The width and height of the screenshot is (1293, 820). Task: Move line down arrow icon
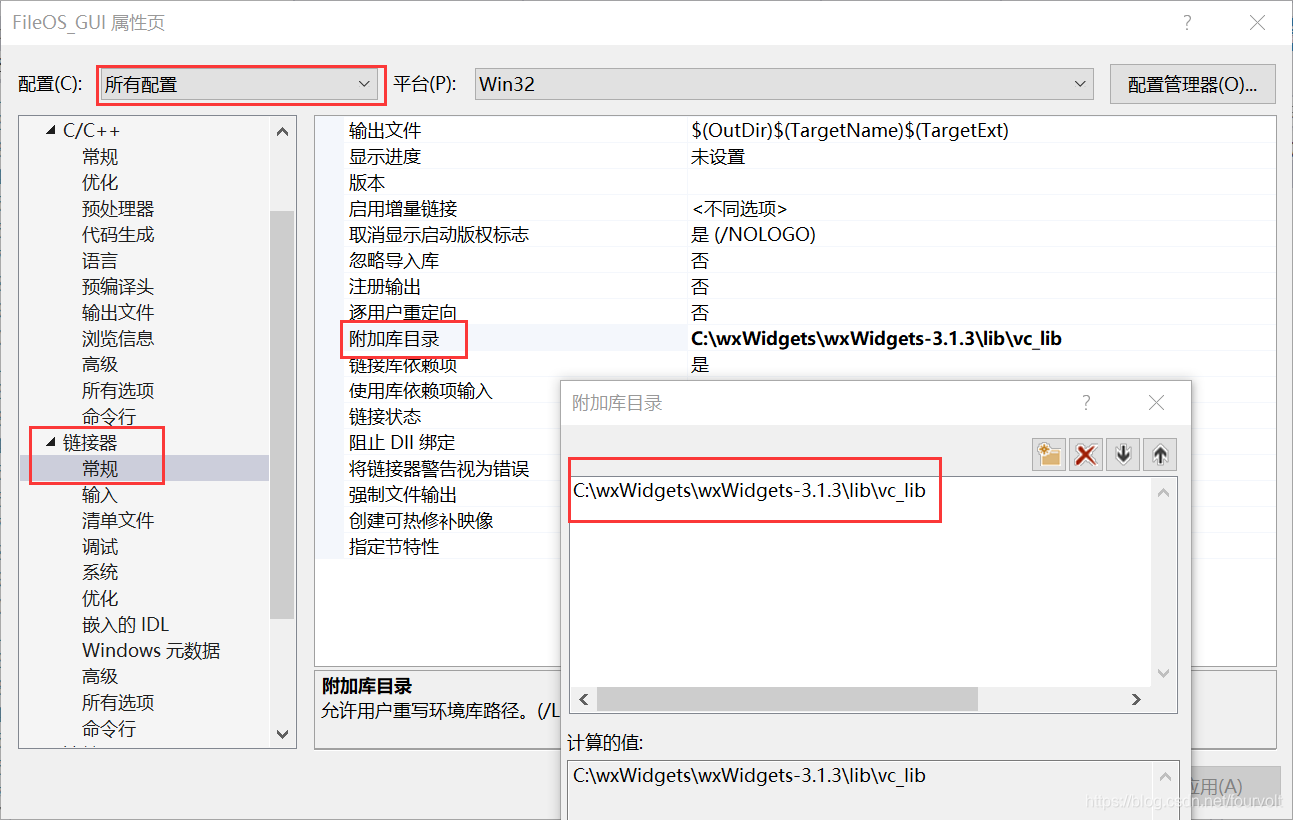(x=1123, y=455)
